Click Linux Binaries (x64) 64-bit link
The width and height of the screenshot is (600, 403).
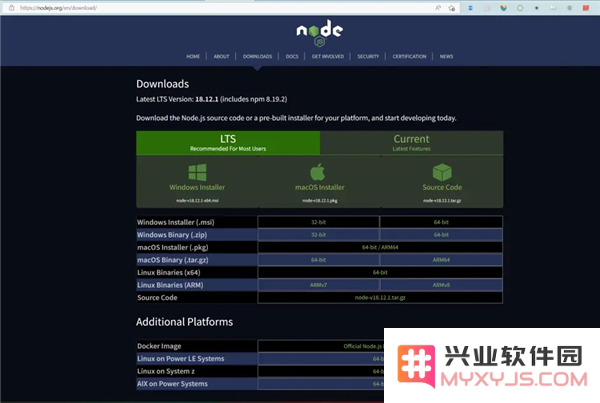coord(380,272)
